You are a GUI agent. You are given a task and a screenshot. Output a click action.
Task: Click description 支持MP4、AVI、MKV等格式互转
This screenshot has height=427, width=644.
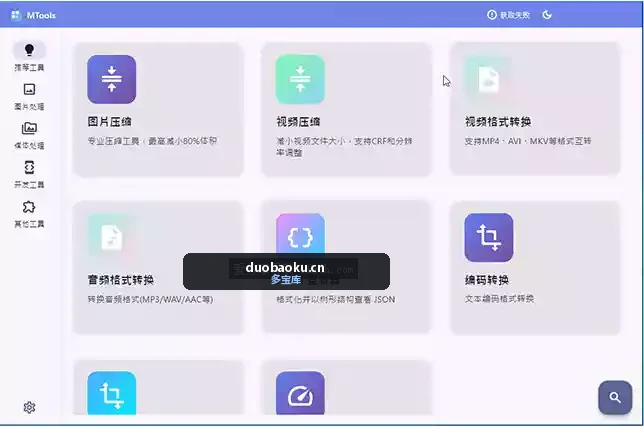pos(528,141)
